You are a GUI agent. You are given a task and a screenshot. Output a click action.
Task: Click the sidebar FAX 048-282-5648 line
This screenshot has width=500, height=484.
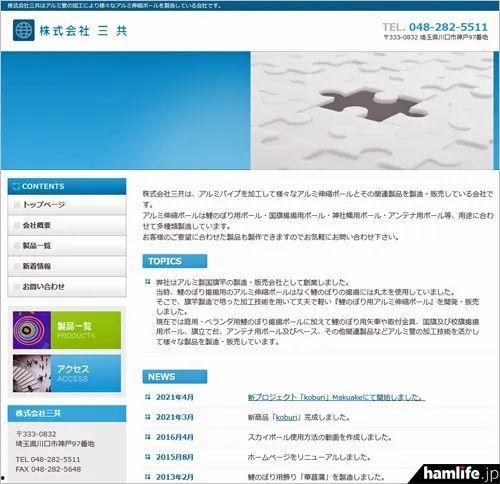(x=48, y=469)
